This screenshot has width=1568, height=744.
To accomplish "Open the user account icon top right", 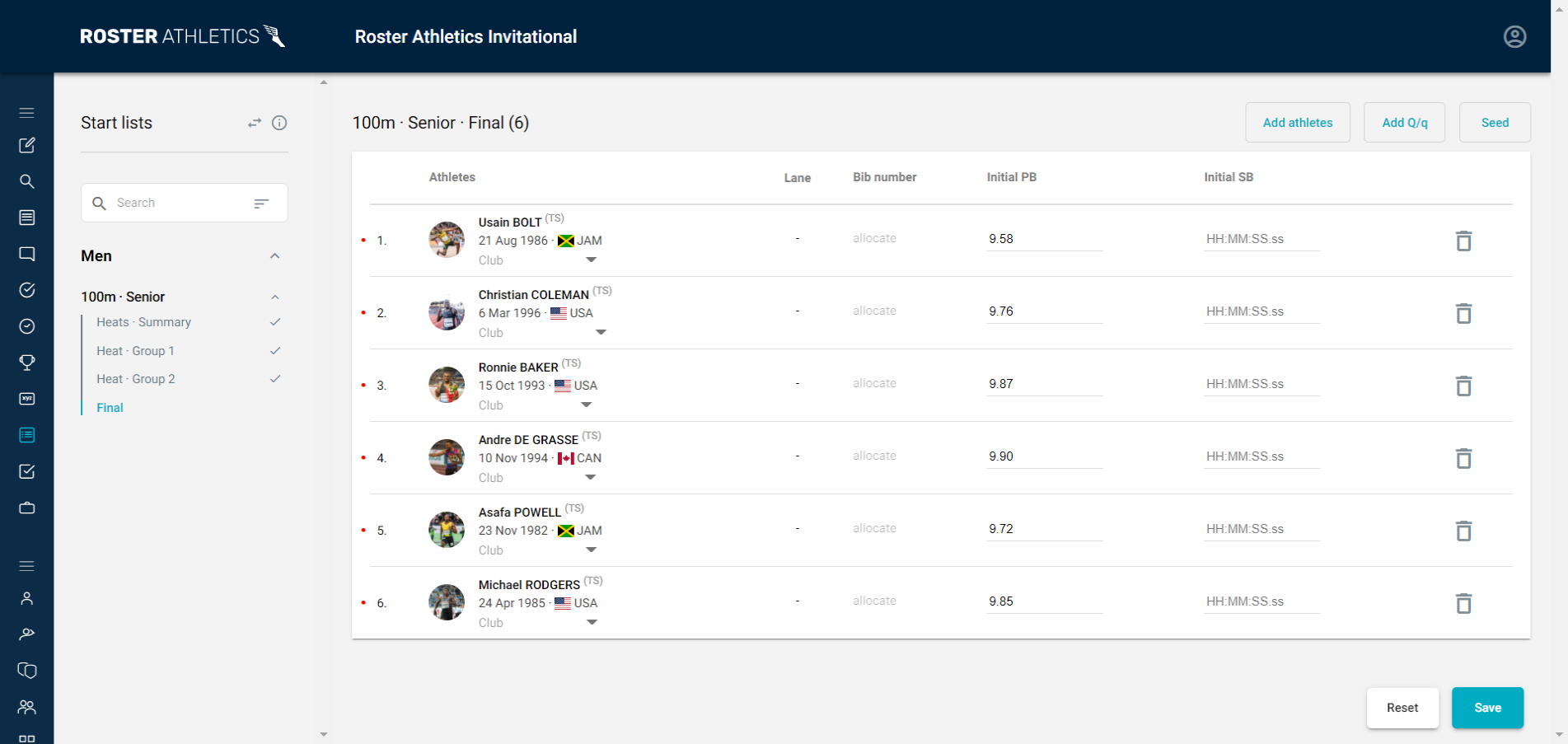I will click(1514, 36).
